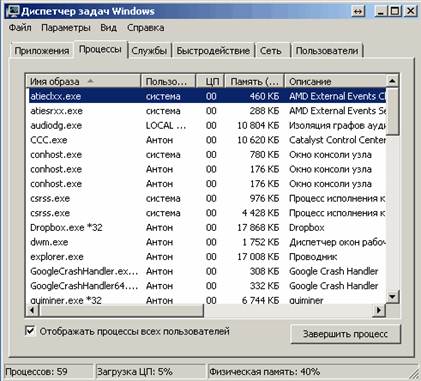Select the Dropbox.exe *32 process

point(206,228)
